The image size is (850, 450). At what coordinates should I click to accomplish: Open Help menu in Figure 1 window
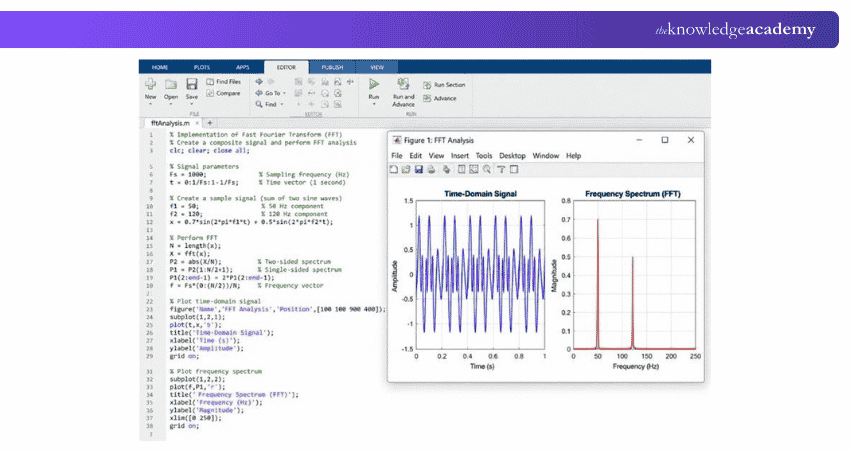(574, 156)
